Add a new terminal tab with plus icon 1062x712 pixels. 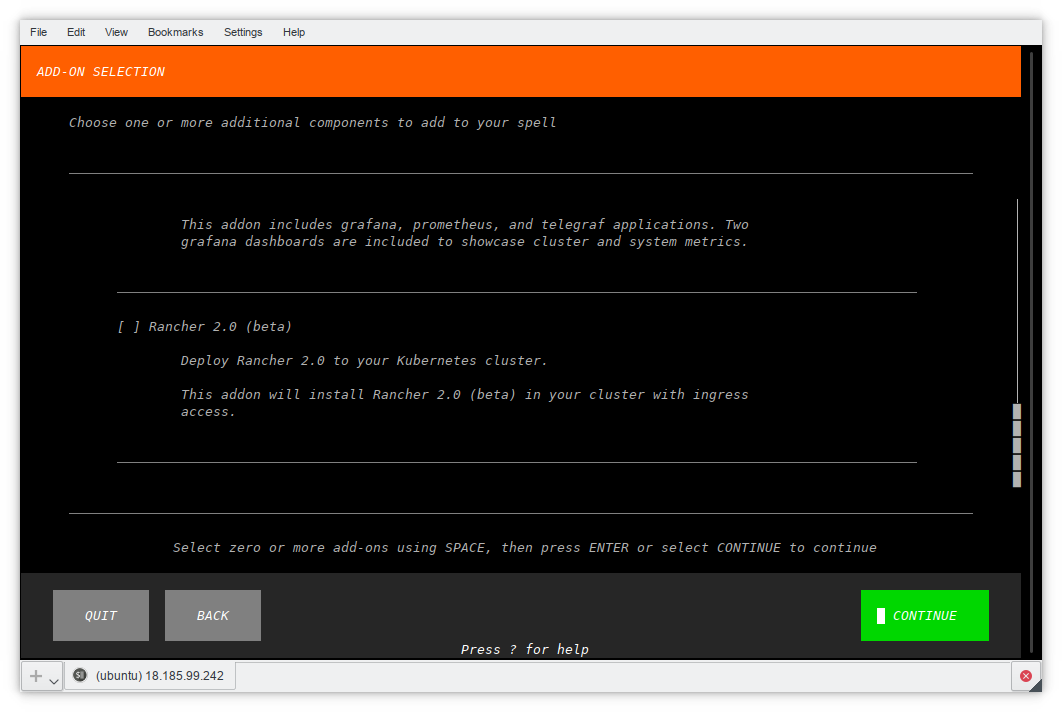pos(36,676)
